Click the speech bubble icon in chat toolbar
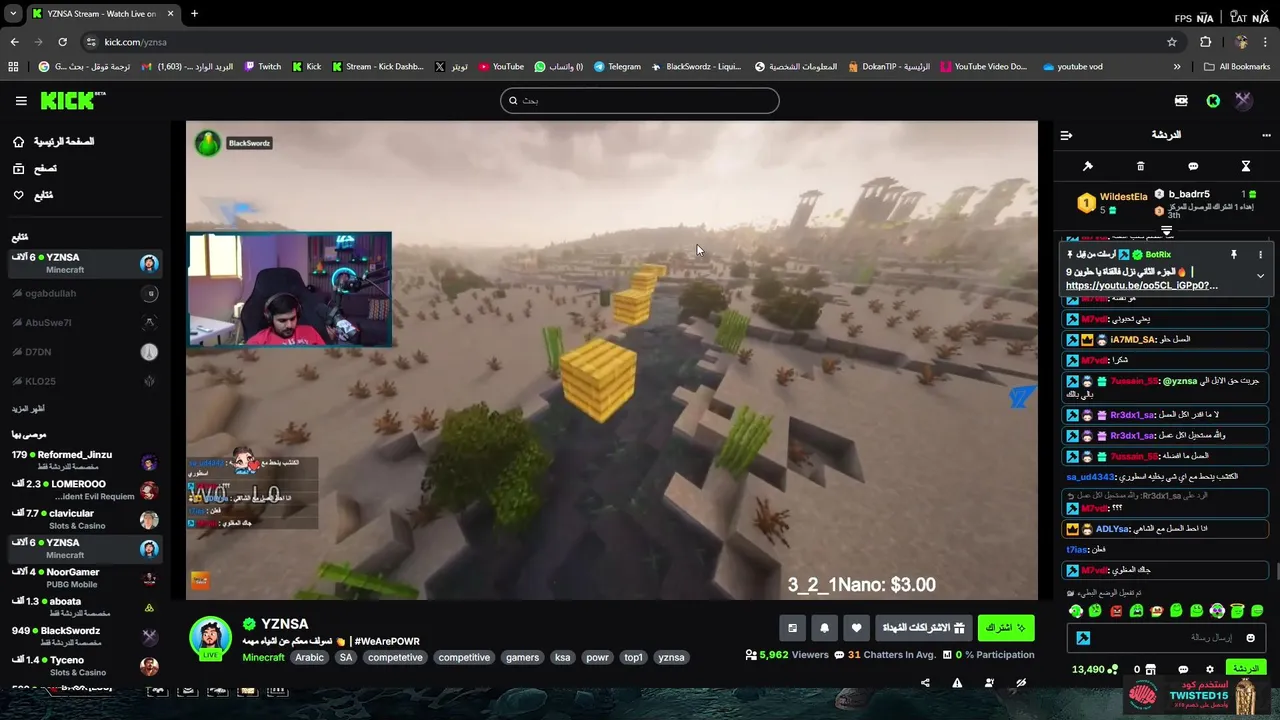Image resolution: width=1280 pixels, height=720 pixels. point(1193,166)
